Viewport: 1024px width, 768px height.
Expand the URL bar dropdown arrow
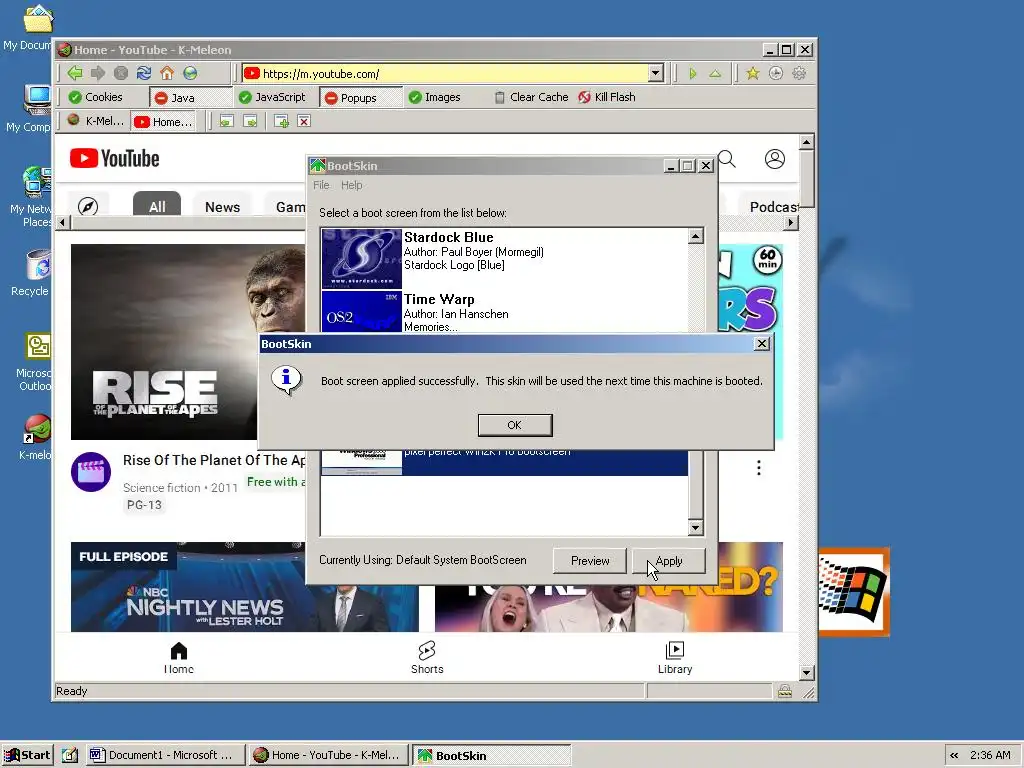tap(656, 73)
